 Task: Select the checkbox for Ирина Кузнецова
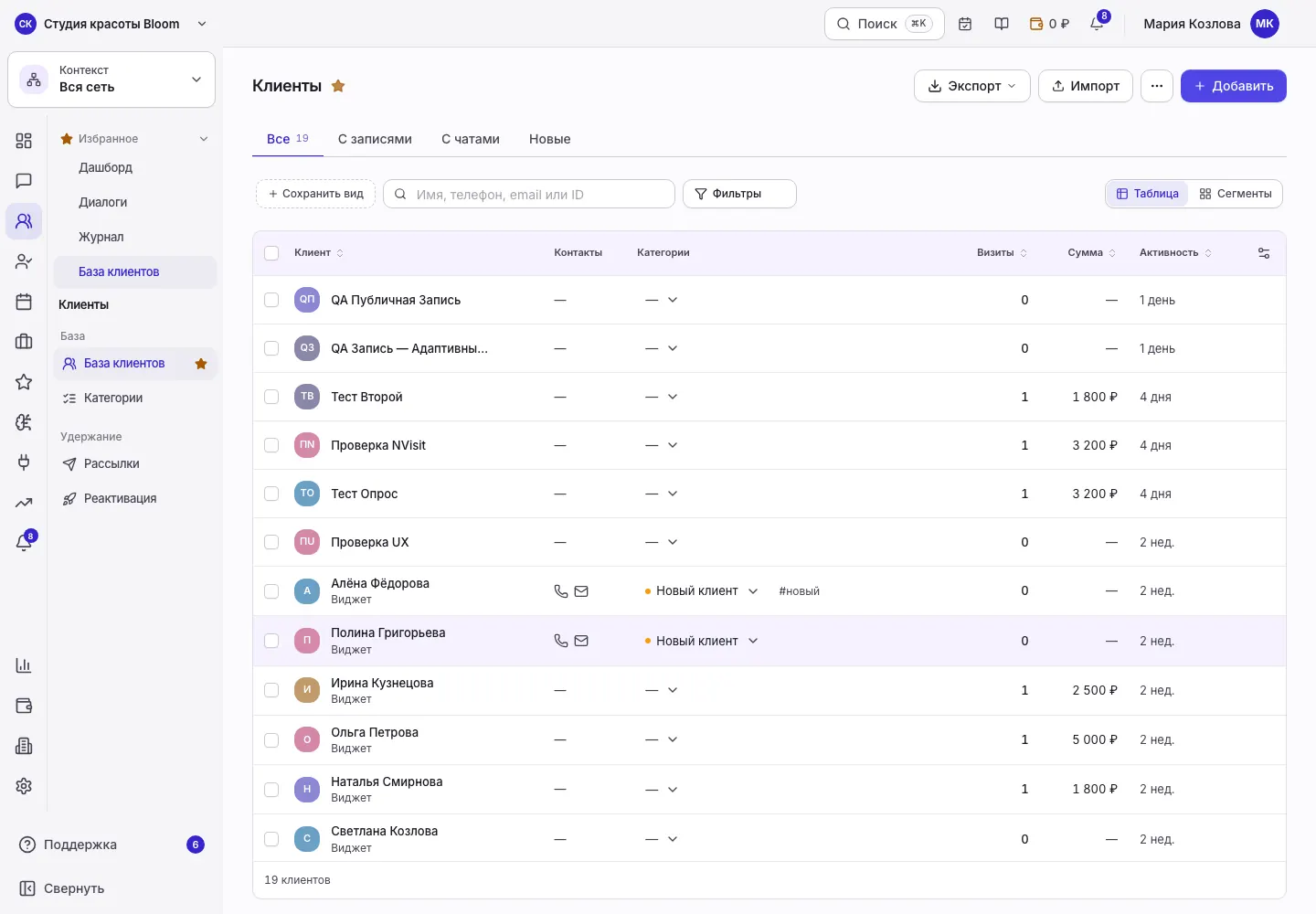pyautogui.click(x=271, y=690)
